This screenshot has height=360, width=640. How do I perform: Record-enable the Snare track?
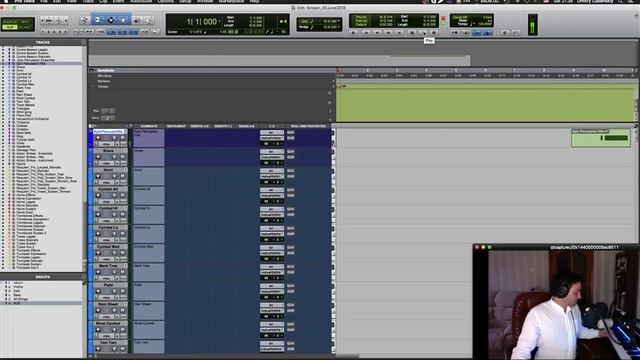(x=98, y=157)
